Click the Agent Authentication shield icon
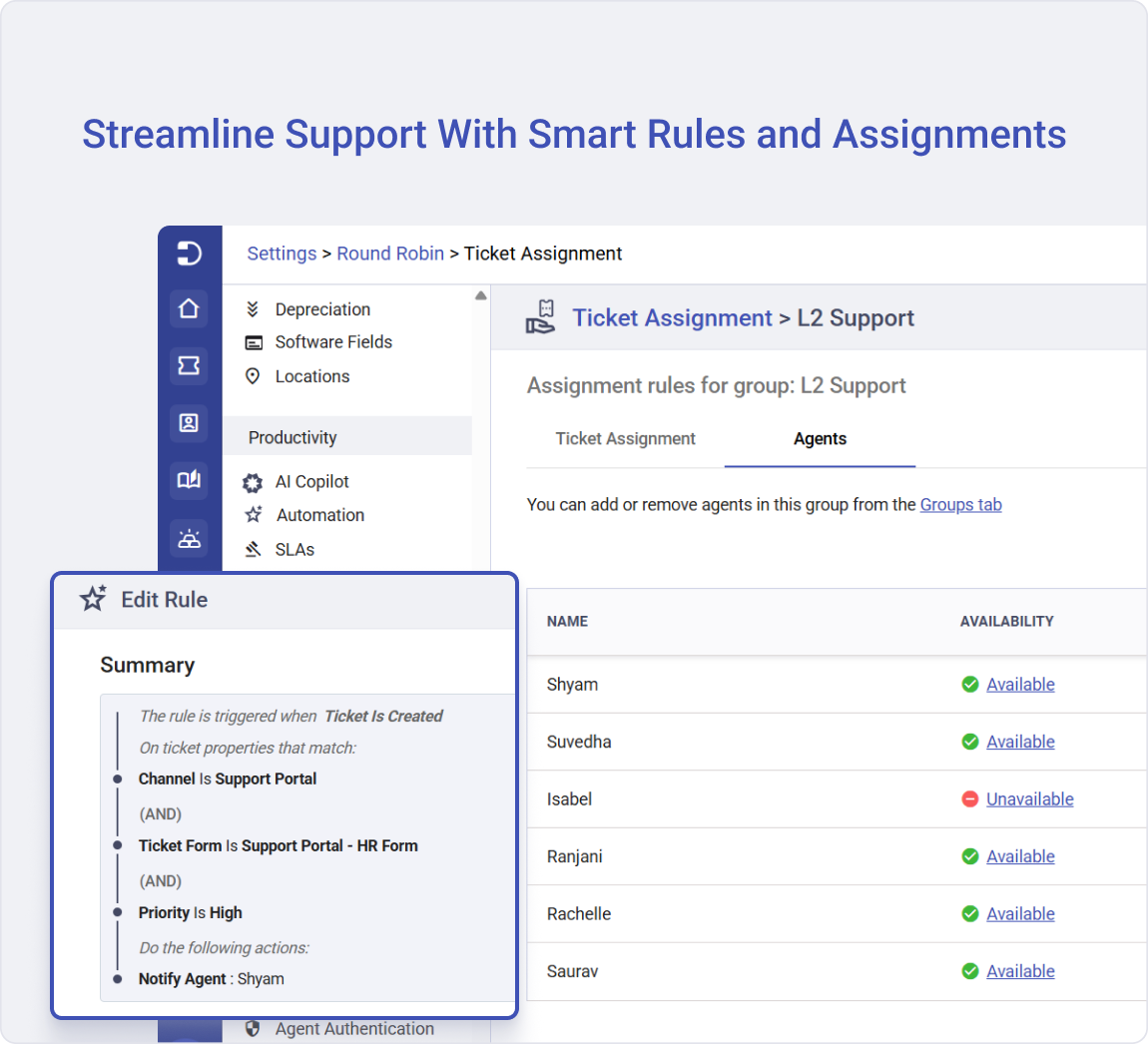 (x=253, y=1029)
